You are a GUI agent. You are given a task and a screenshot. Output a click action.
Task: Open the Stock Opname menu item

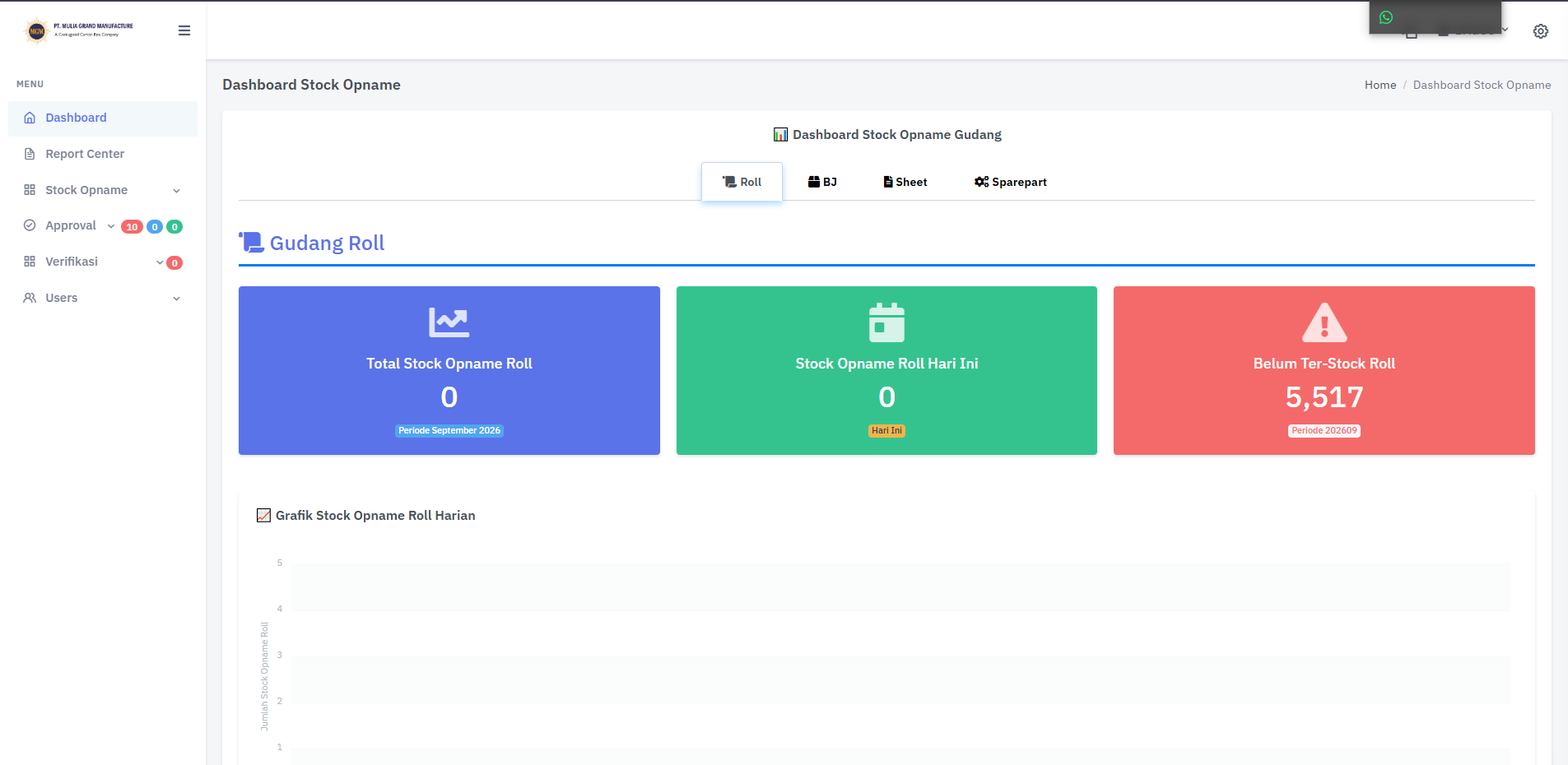pos(103,190)
